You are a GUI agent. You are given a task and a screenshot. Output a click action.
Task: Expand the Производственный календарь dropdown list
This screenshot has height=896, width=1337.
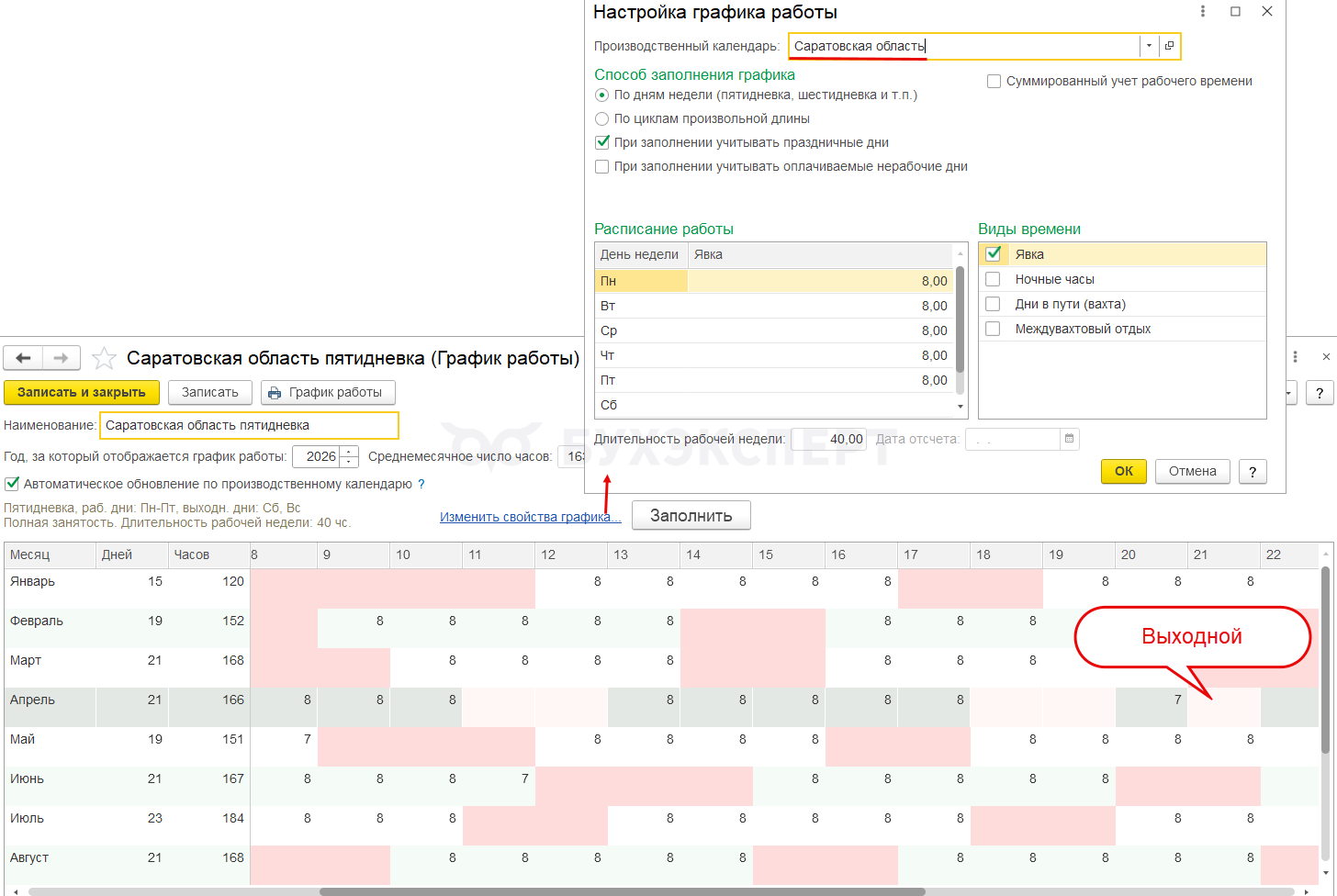coord(1149,46)
